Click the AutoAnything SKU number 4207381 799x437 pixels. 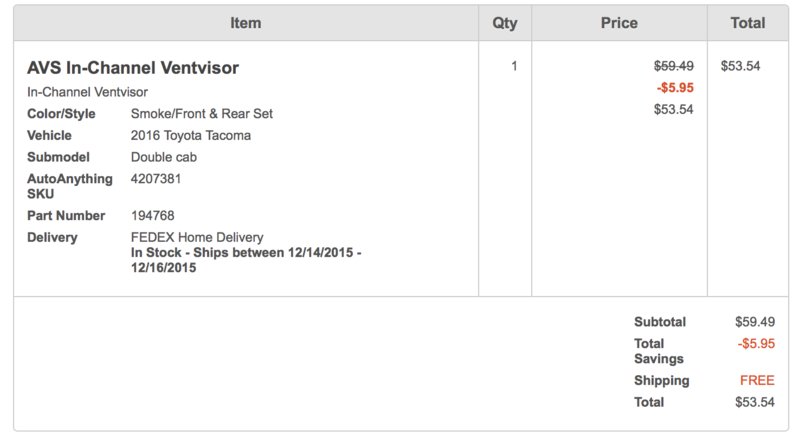pyautogui.click(x=155, y=179)
